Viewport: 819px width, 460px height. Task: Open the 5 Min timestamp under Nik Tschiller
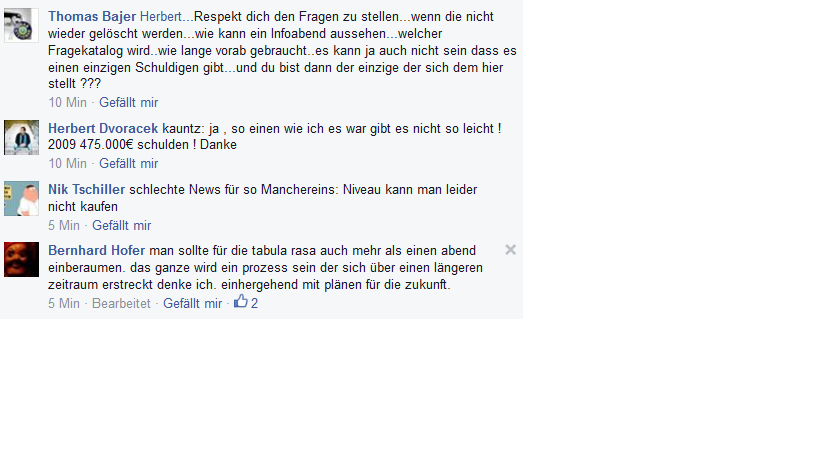tap(64, 226)
